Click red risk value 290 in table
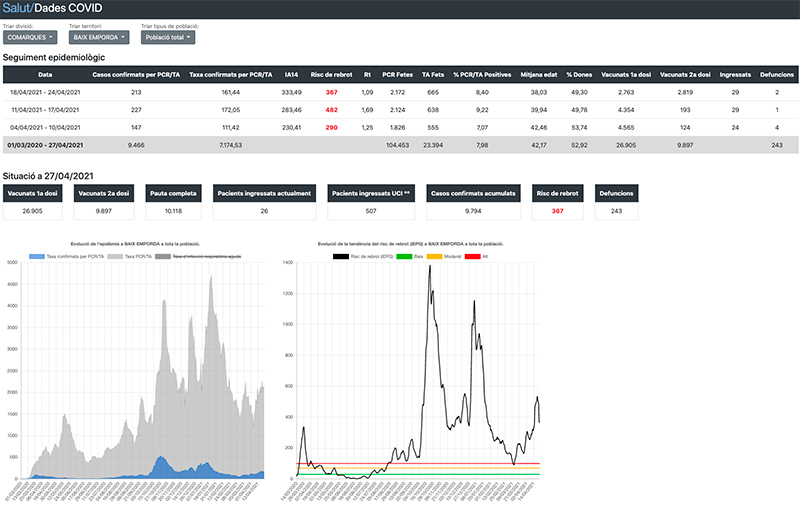Image resolution: width=800 pixels, height=506 pixels. pos(332,128)
